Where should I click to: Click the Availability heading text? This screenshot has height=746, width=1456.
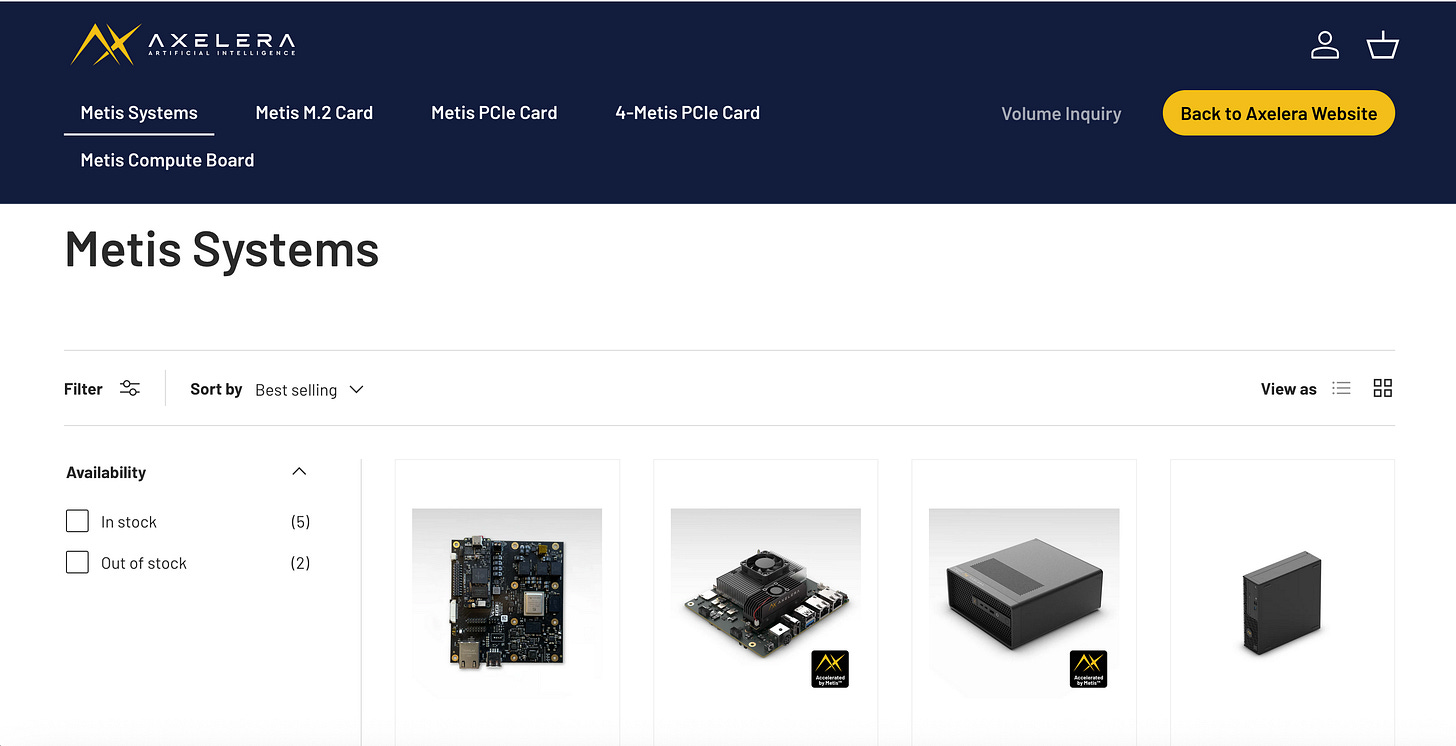point(106,472)
